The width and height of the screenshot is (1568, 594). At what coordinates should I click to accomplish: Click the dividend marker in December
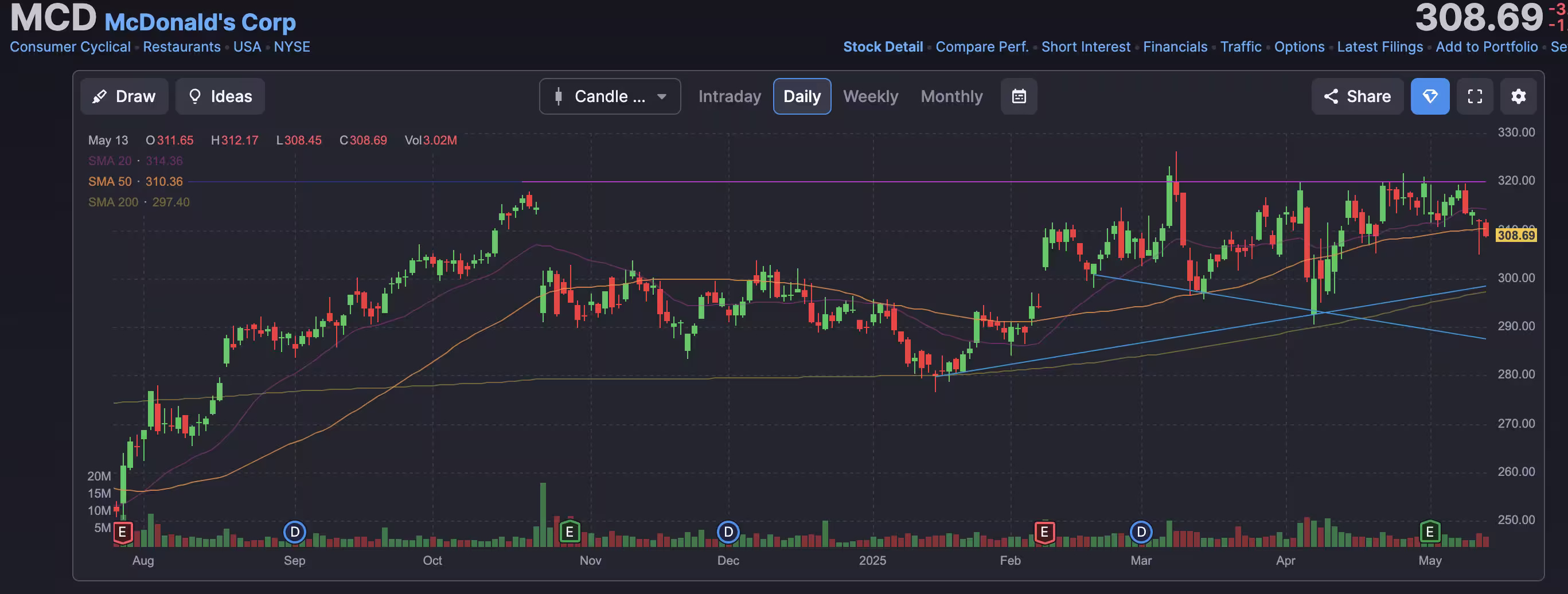(728, 532)
